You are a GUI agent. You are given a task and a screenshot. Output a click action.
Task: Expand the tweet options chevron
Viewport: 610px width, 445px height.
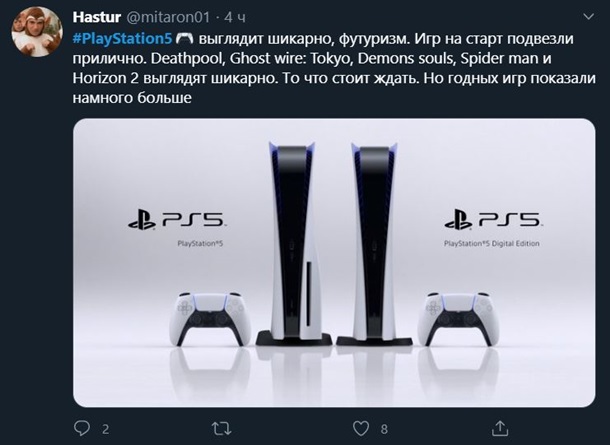tap(589, 16)
